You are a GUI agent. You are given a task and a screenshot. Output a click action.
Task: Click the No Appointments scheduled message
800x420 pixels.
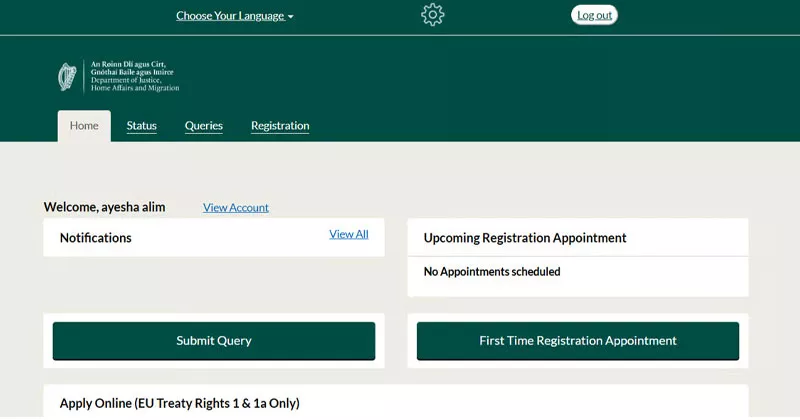pyautogui.click(x=492, y=272)
